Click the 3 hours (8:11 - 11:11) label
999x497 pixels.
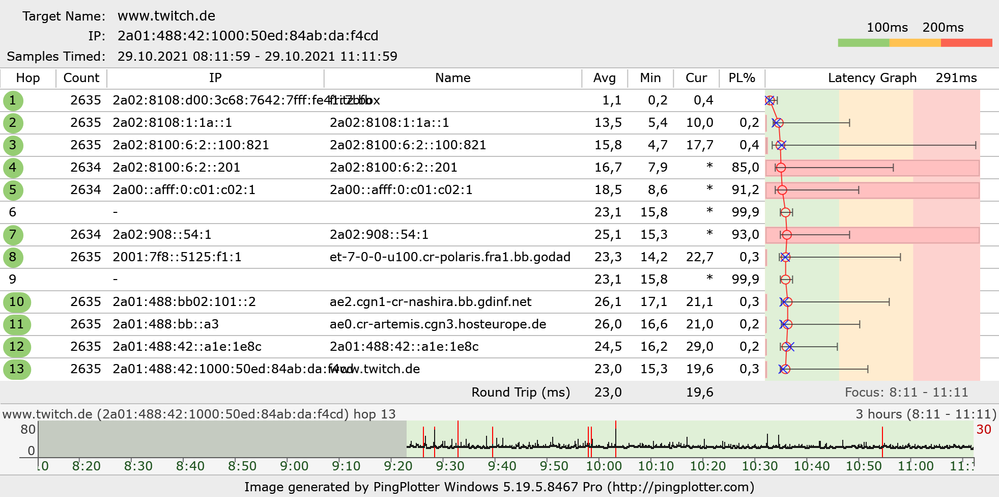click(x=925, y=414)
